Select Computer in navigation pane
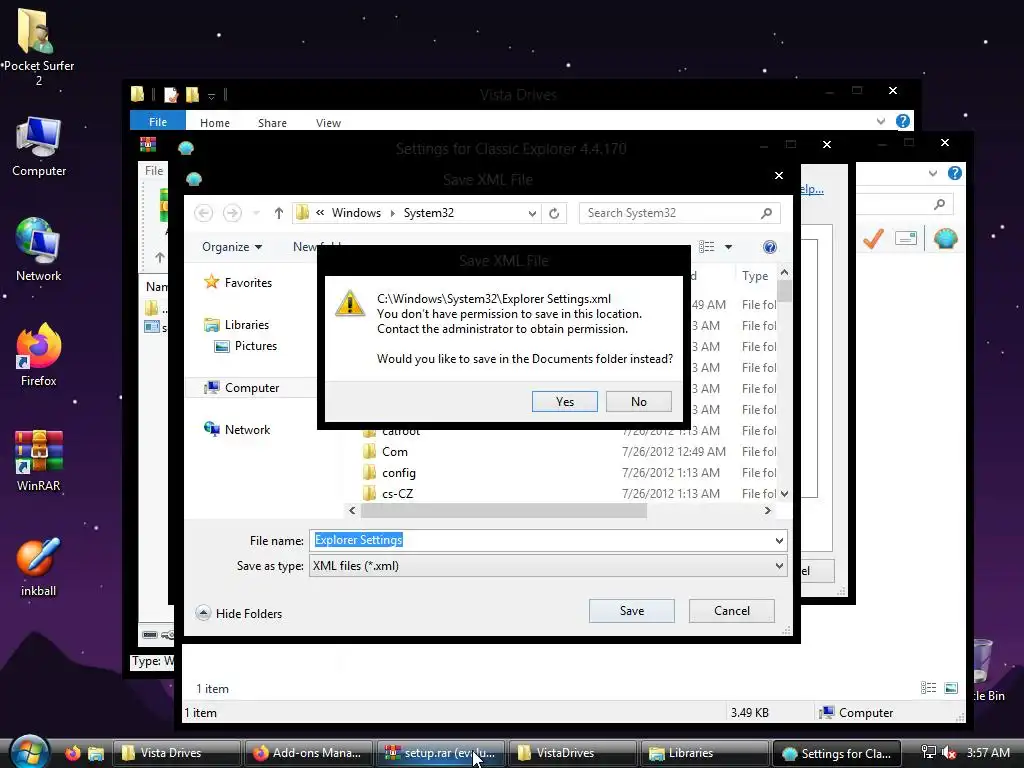The width and height of the screenshot is (1024, 768). (242, 388)
